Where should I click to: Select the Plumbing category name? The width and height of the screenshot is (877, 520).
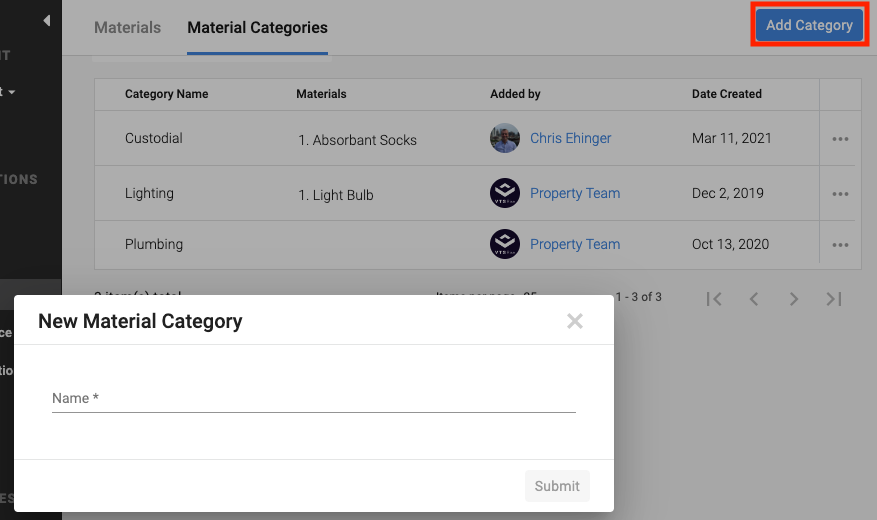(154, 244)
